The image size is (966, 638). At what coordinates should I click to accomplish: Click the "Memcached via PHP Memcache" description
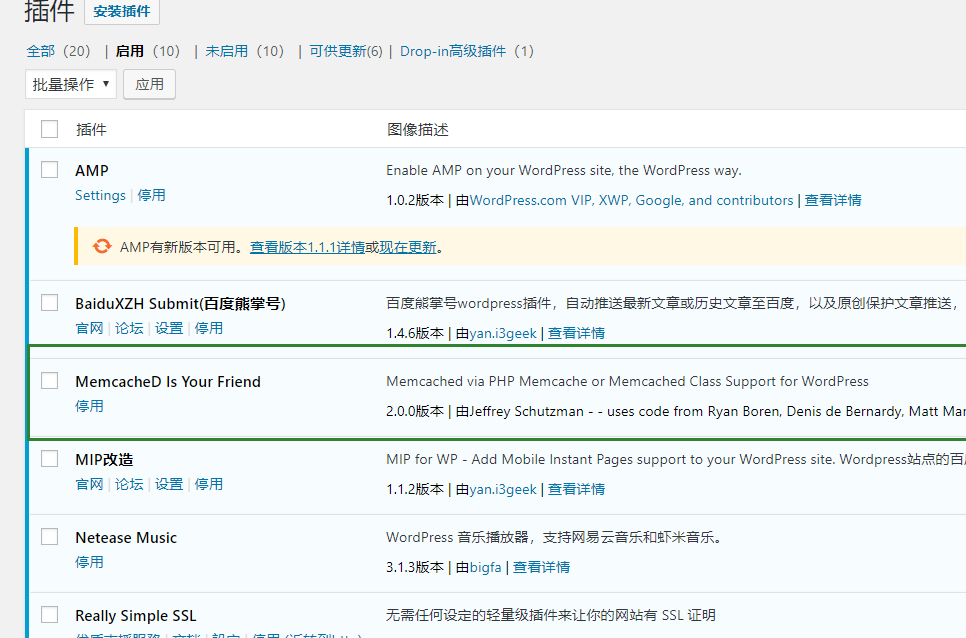[627, 381]
